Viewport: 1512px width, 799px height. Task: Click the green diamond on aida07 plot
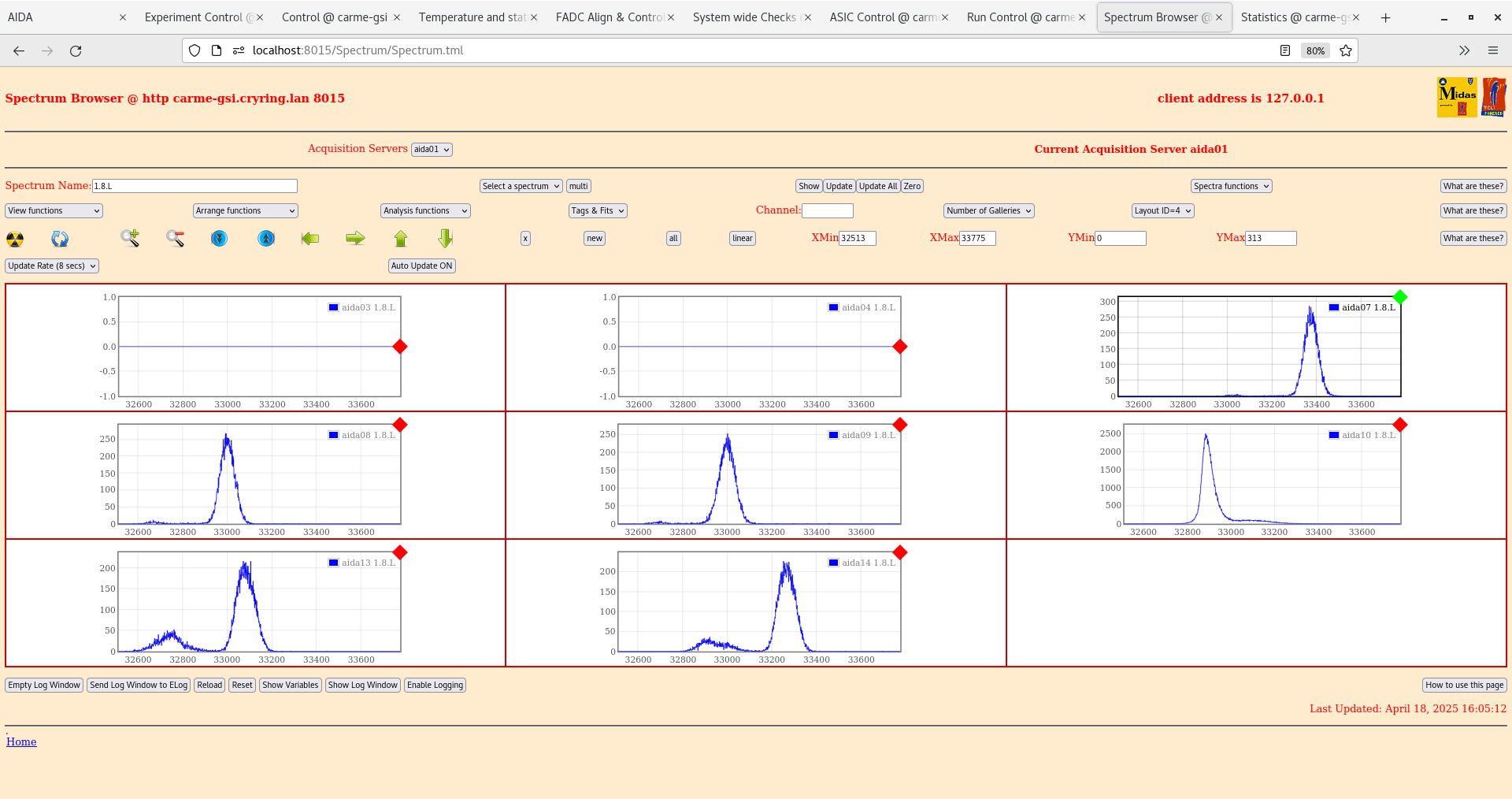pyautogui.click(x=1400, y=297)
